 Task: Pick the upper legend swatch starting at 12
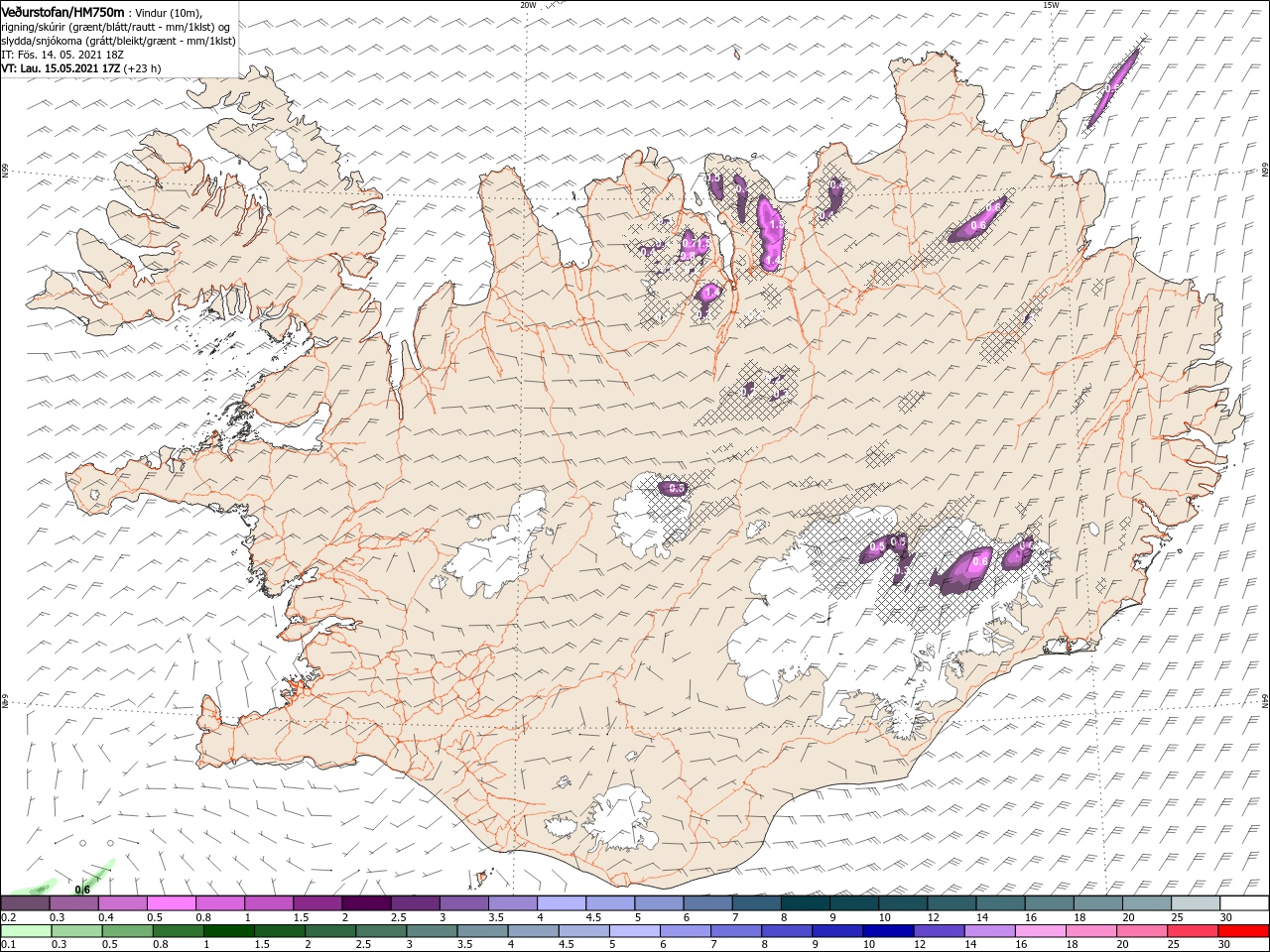click(951, 903)
